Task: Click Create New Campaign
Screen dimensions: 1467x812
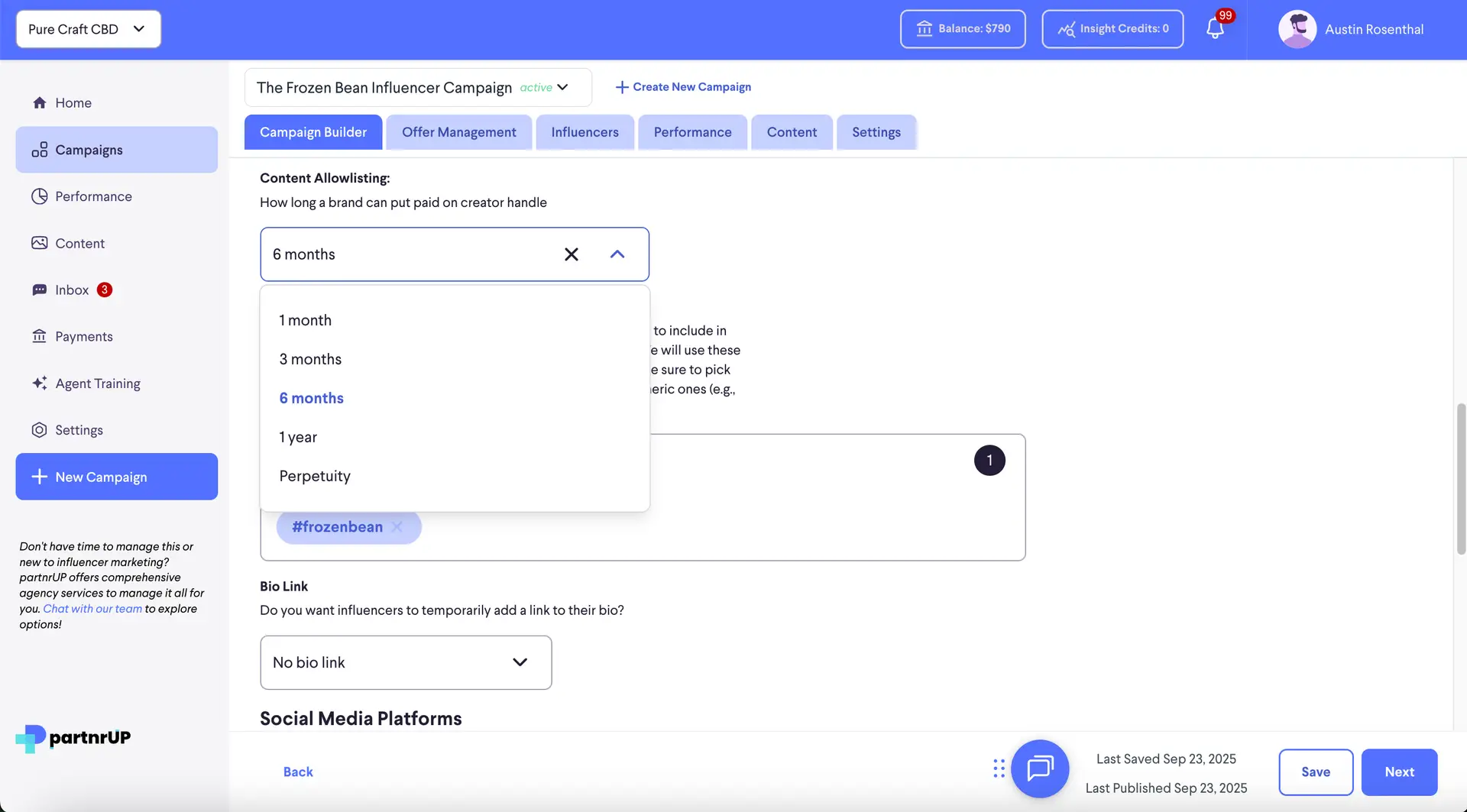Action: (x=683, y=86)
